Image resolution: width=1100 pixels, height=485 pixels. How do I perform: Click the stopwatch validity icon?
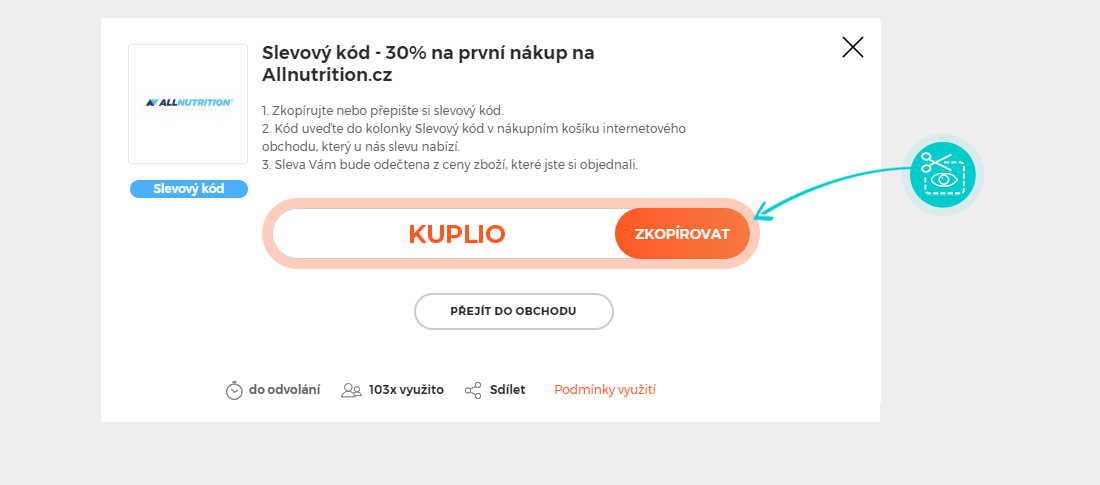click(234, 390)
